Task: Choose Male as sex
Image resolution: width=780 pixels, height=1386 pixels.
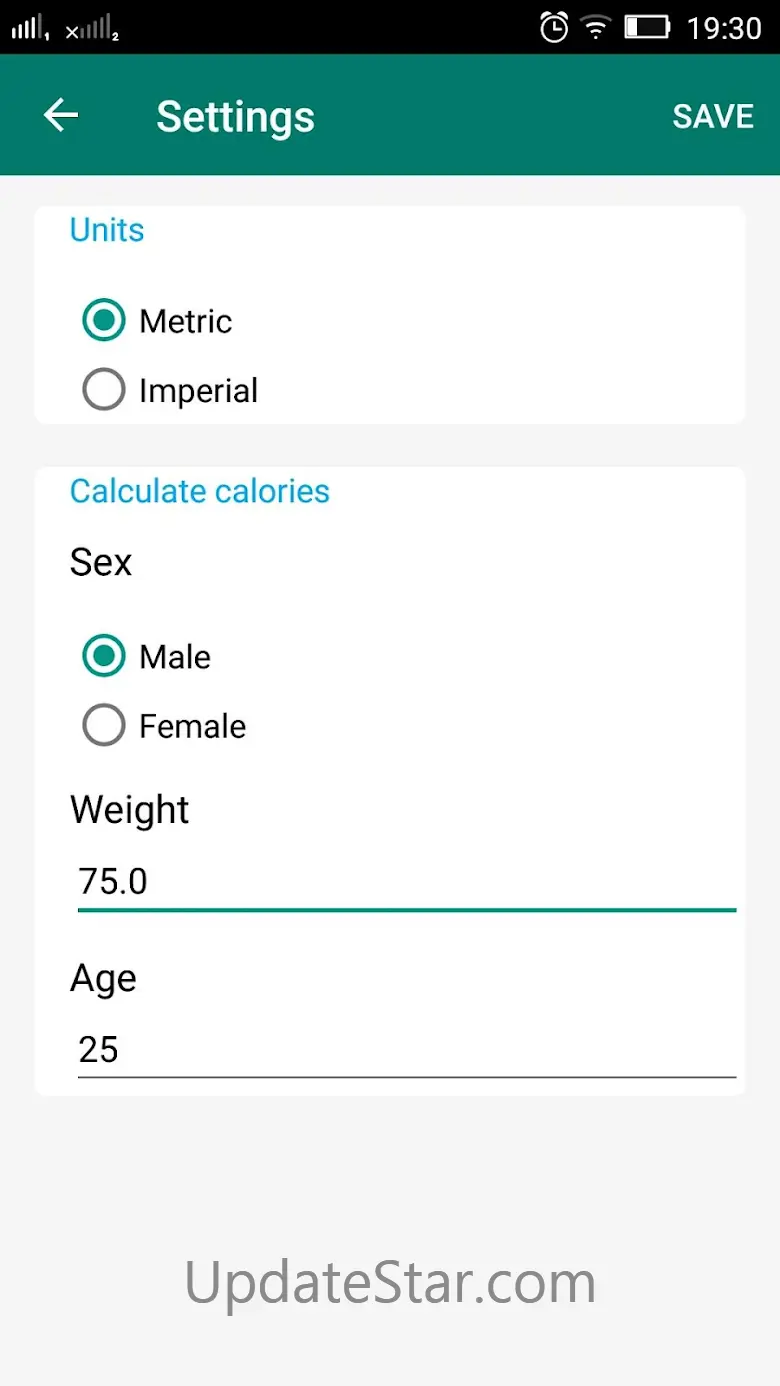Action: point(104,657)
